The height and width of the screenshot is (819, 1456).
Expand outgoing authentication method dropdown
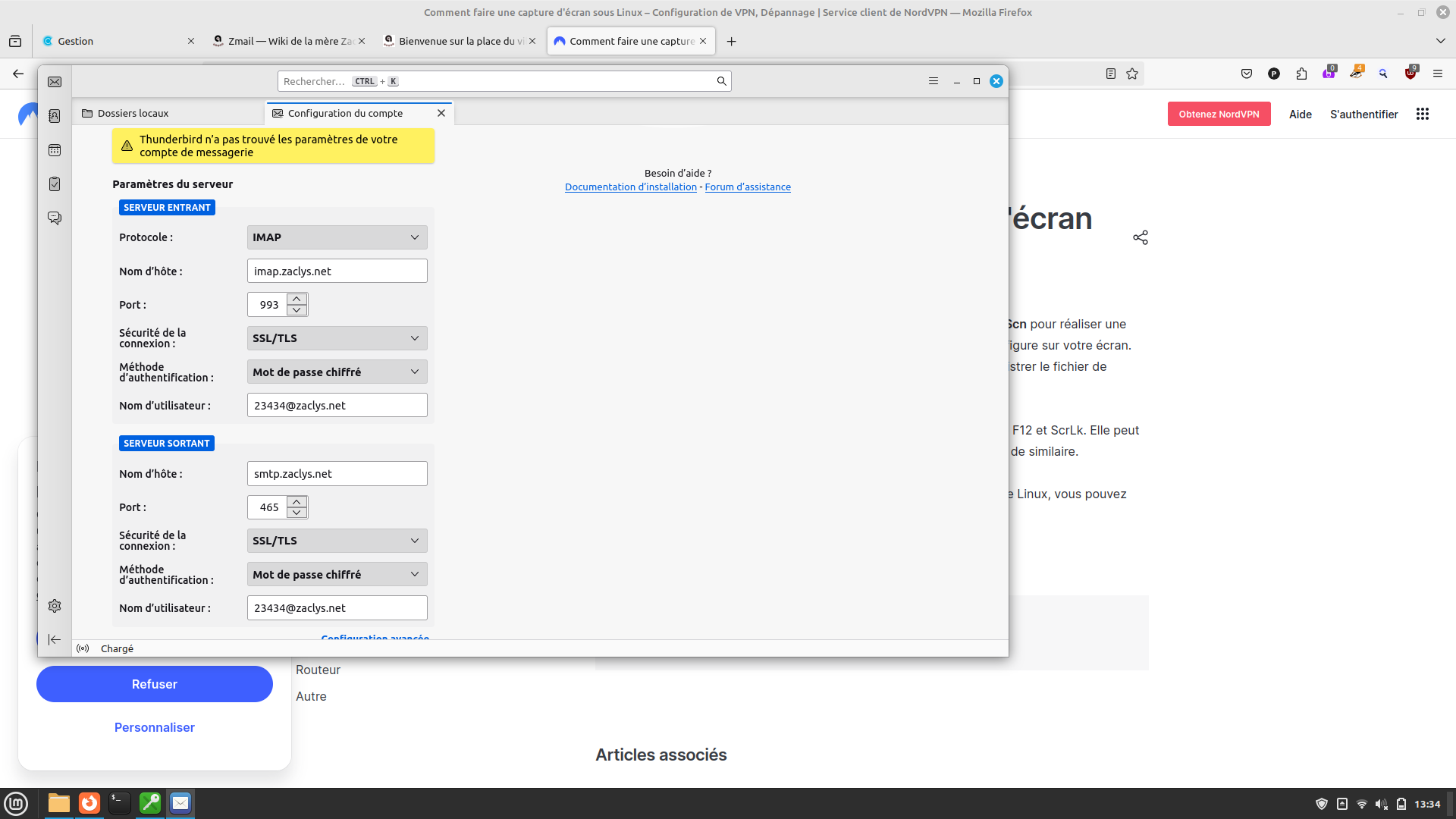point(337,575)
